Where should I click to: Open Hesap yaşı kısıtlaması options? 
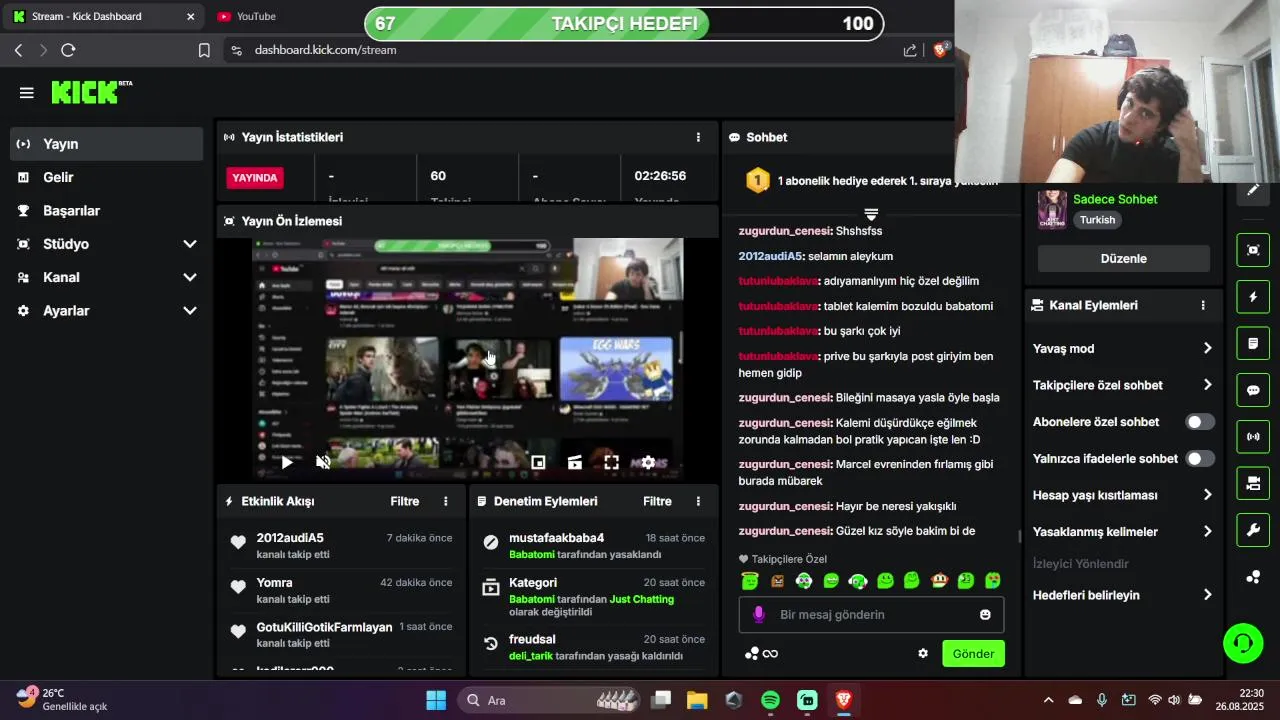(x=1123, y=495)
